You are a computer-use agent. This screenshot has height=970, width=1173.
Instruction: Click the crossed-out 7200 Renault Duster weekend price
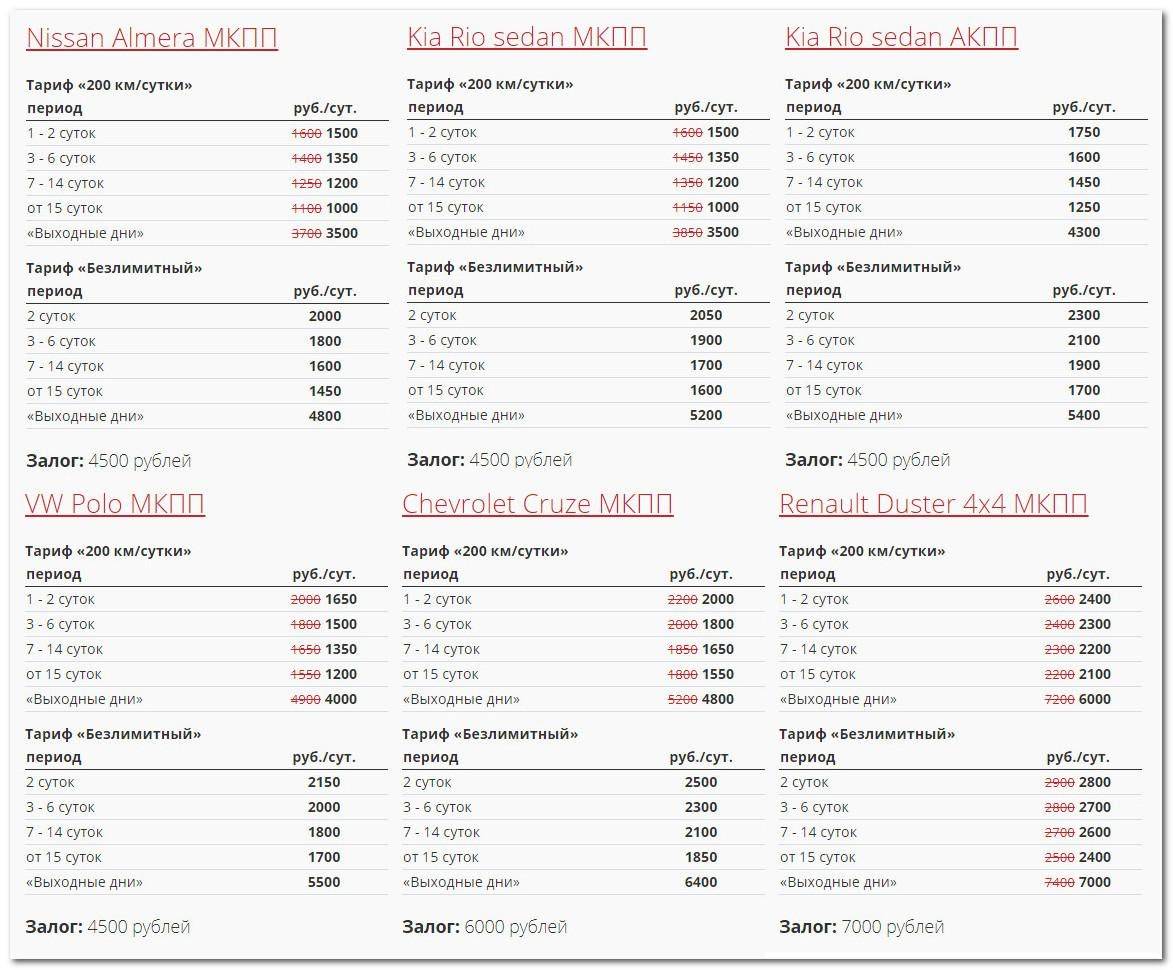click(1059, 699)
